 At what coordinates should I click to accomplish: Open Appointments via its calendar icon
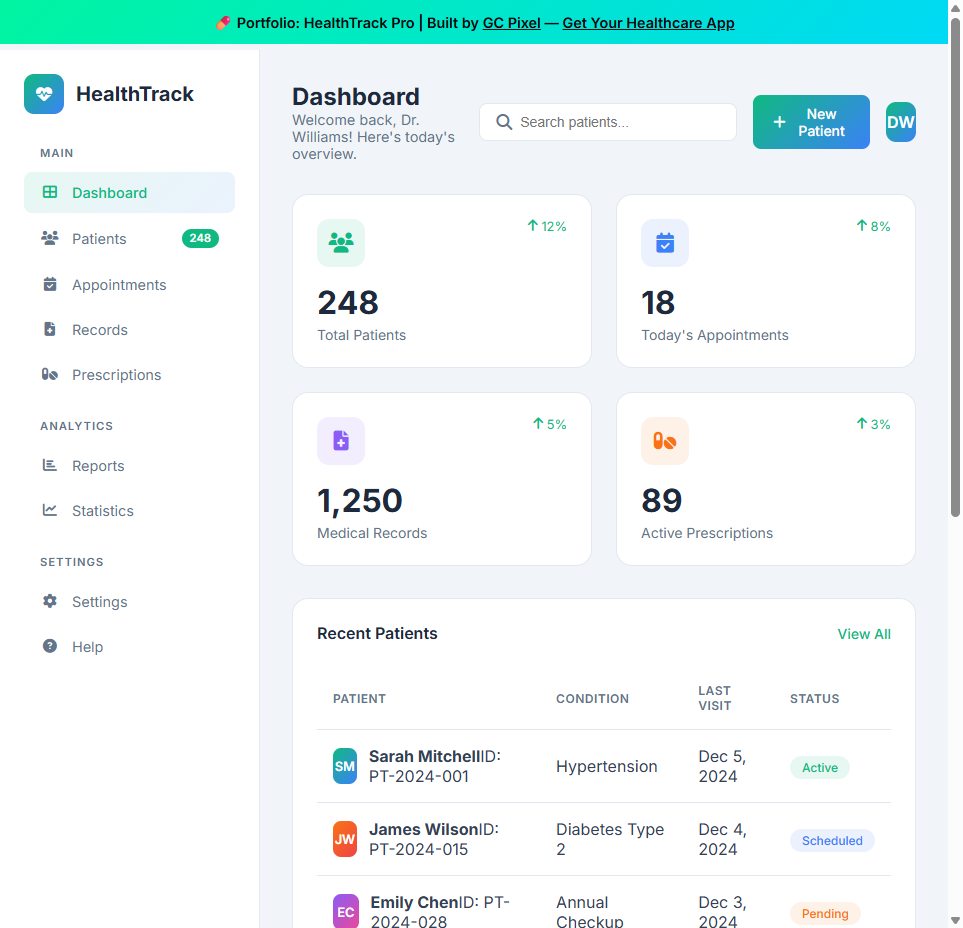(x=49, y=284)
